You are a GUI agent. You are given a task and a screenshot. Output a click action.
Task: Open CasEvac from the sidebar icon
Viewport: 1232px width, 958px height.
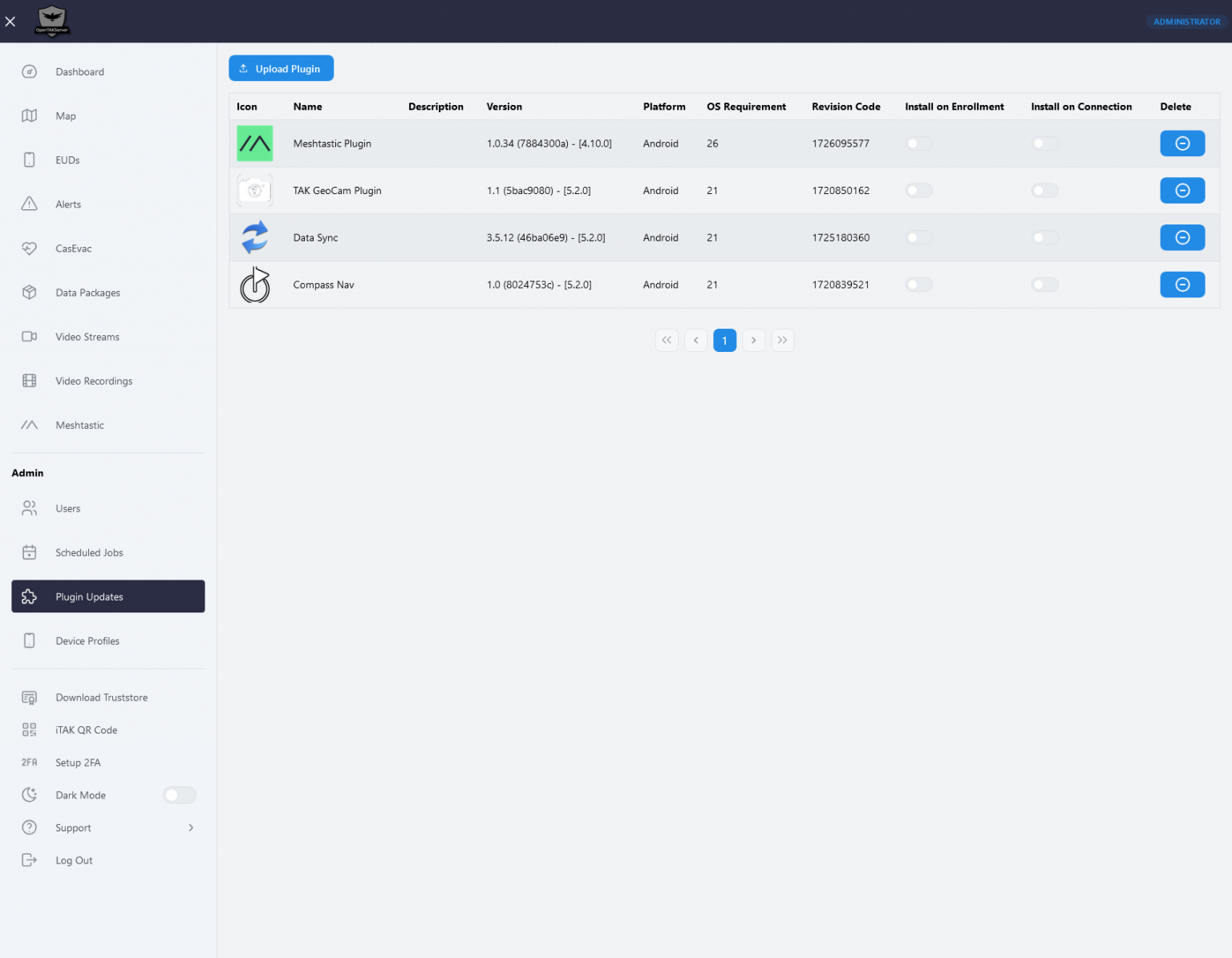(29, 249)
